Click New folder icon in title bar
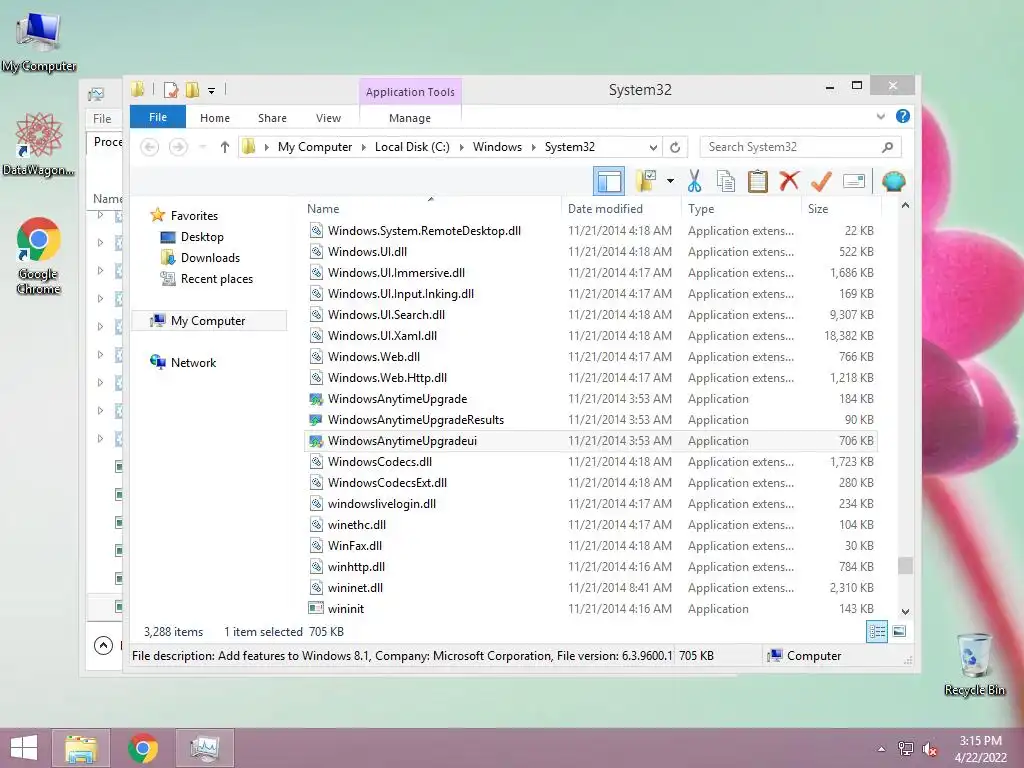Viewport: 1024px width, 768px height. coord(192,90)
